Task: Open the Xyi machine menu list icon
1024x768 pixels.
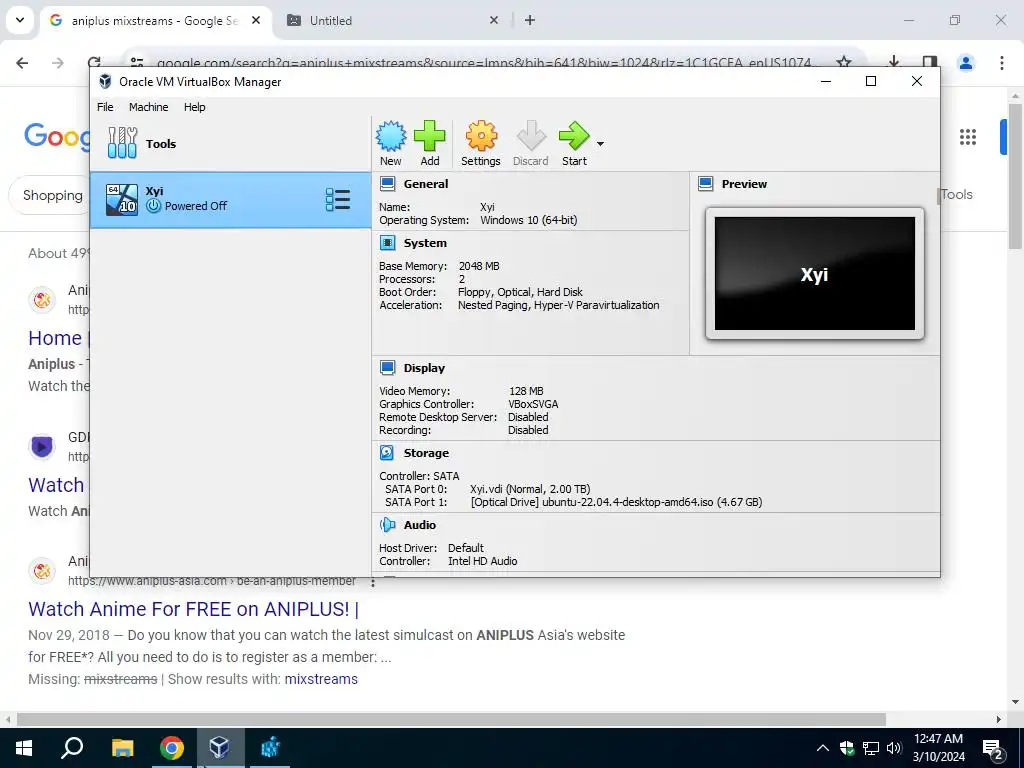Action: click(x=338, y=200)
